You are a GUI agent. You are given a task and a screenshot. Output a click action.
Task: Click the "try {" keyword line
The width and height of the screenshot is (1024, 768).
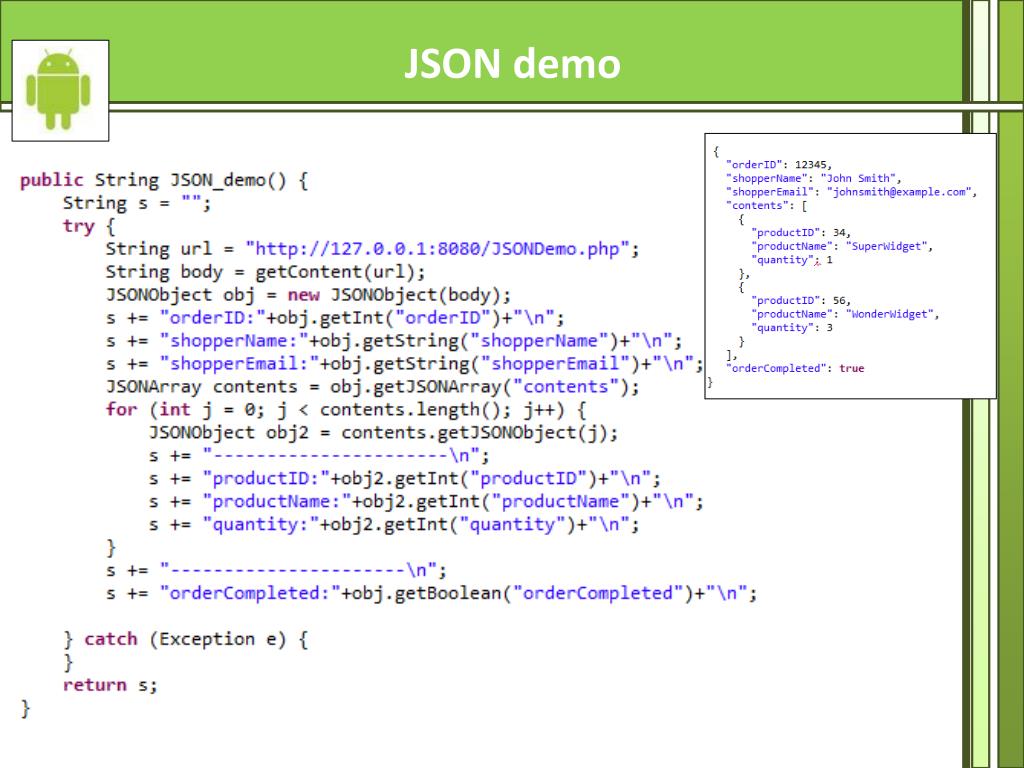pos(89,226)
